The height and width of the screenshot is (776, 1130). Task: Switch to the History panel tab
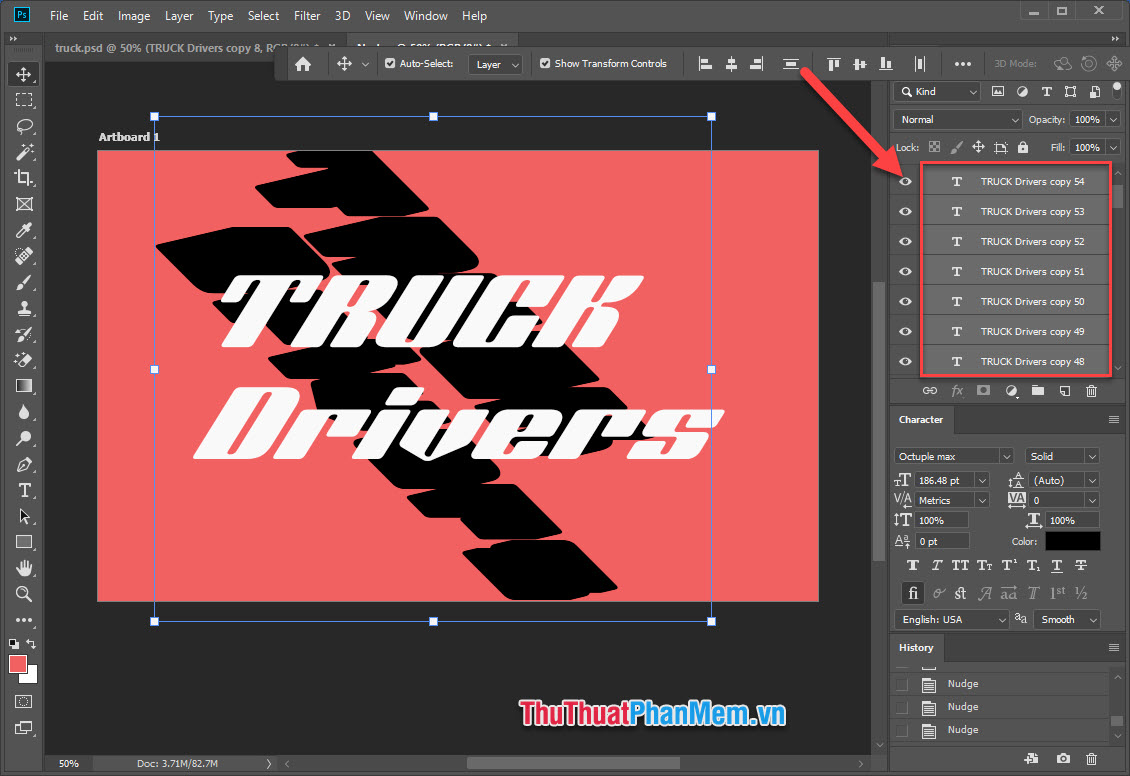tap(916, 647)
